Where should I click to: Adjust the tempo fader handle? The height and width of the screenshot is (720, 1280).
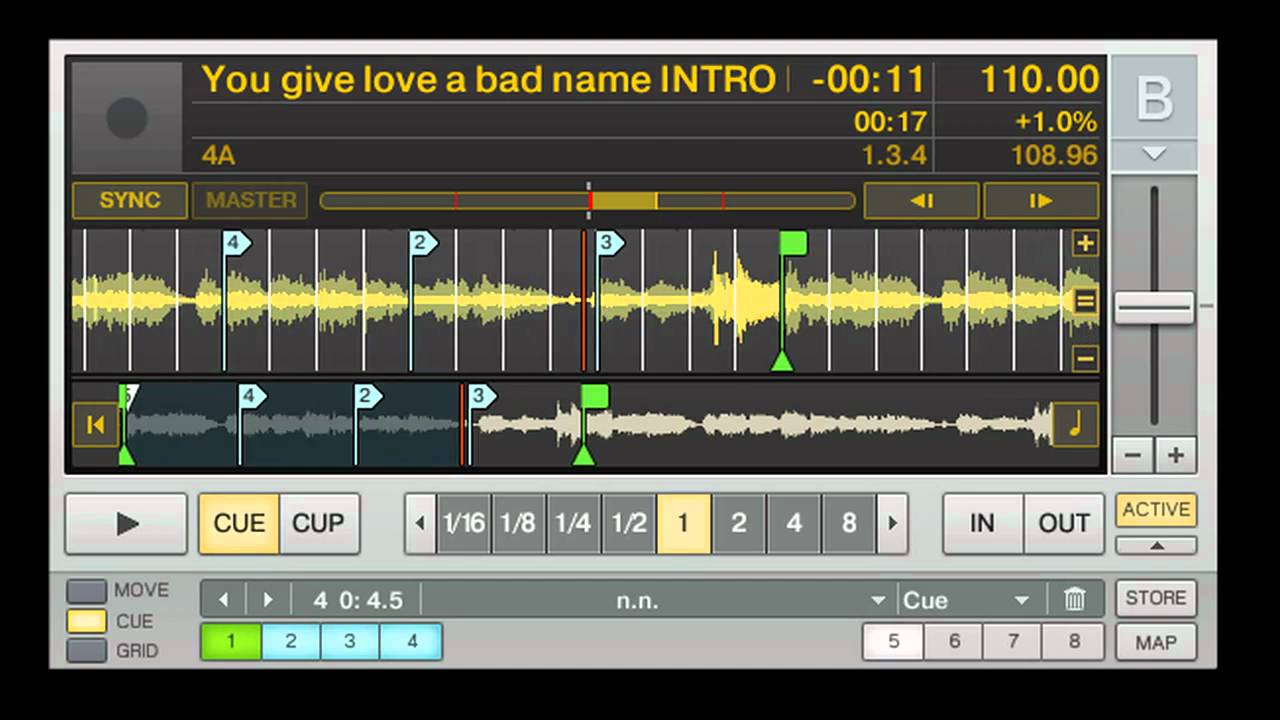pyautogui.click(x=1154, y=308)
